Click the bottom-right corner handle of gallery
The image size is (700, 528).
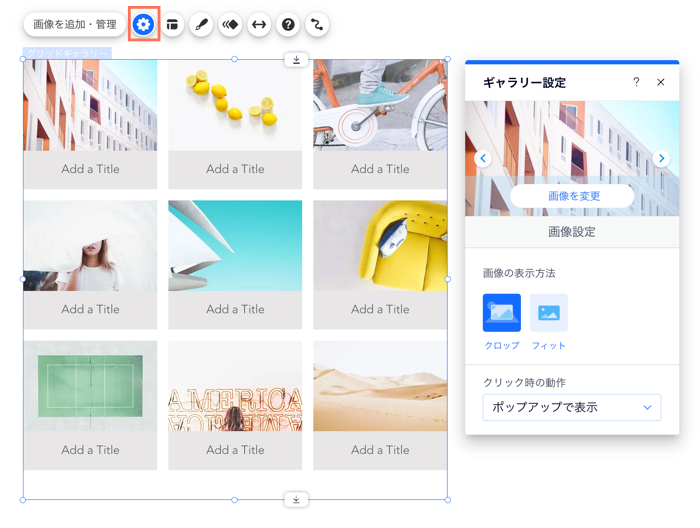click(448, 500)
